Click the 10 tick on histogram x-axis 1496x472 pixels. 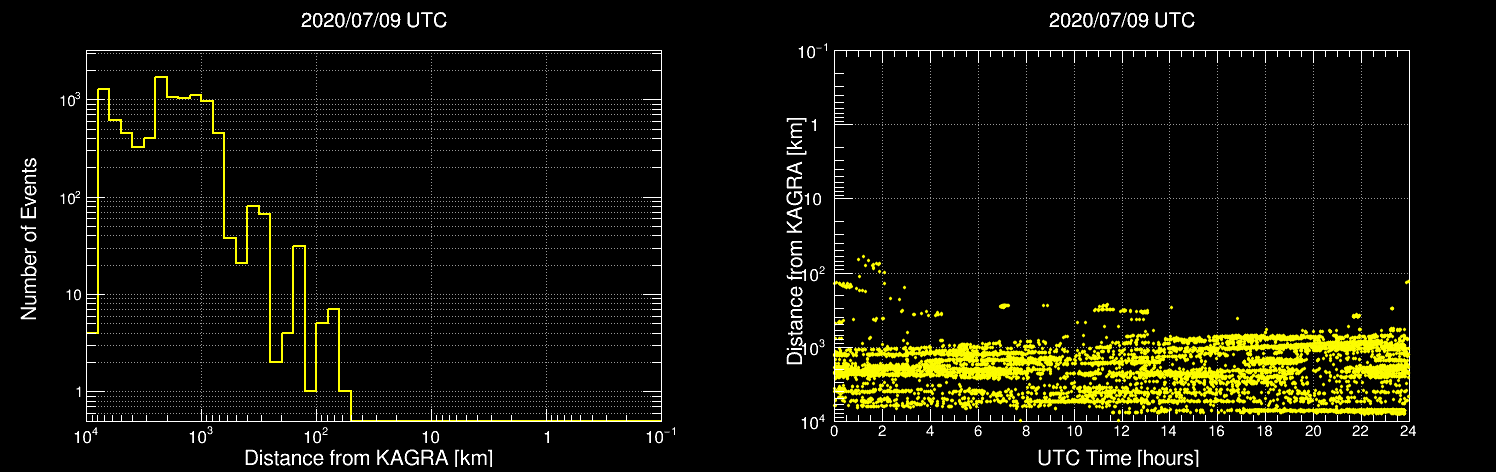coord(431,438)
